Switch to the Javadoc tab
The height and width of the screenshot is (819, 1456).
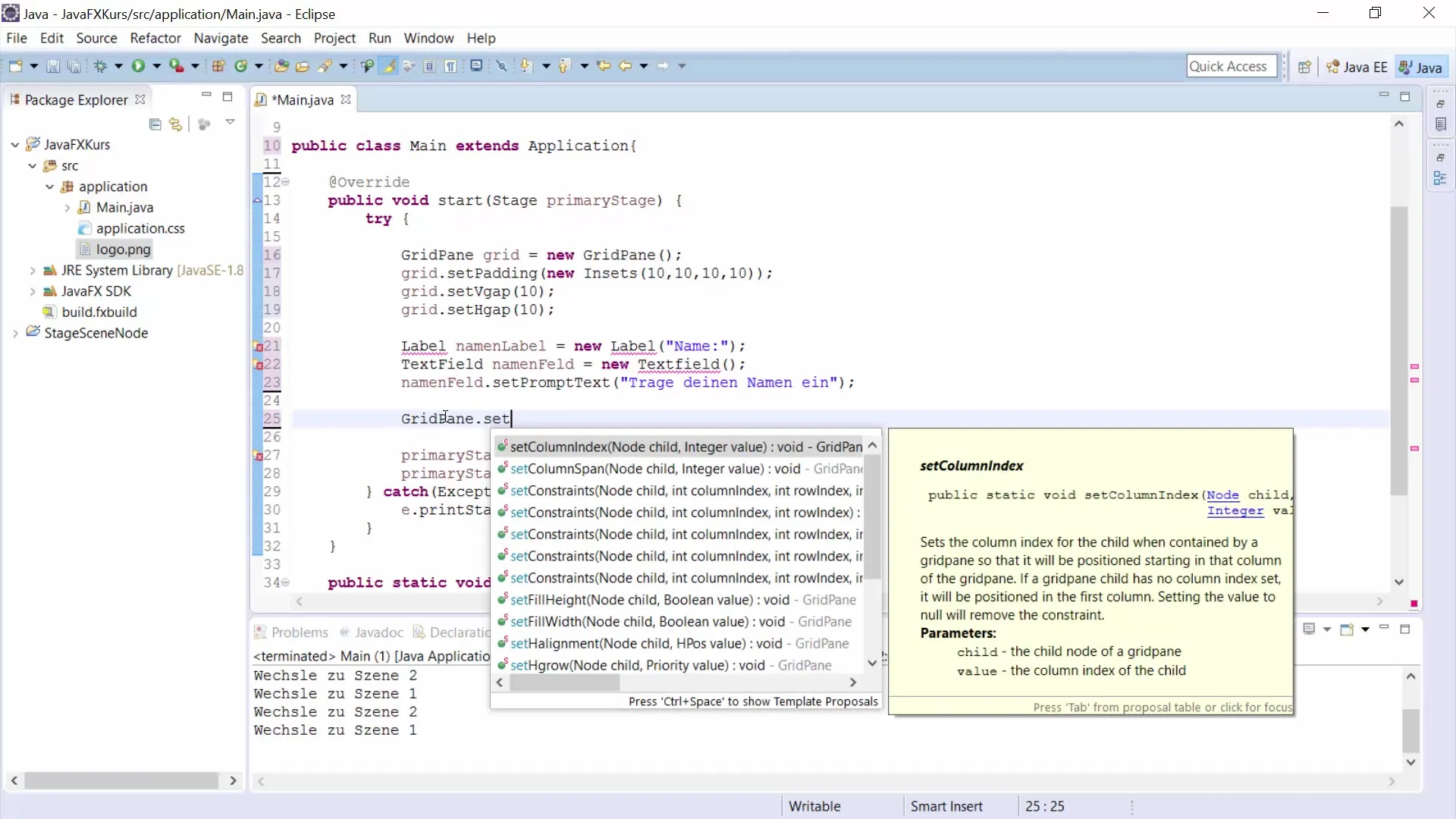point(372,632)
